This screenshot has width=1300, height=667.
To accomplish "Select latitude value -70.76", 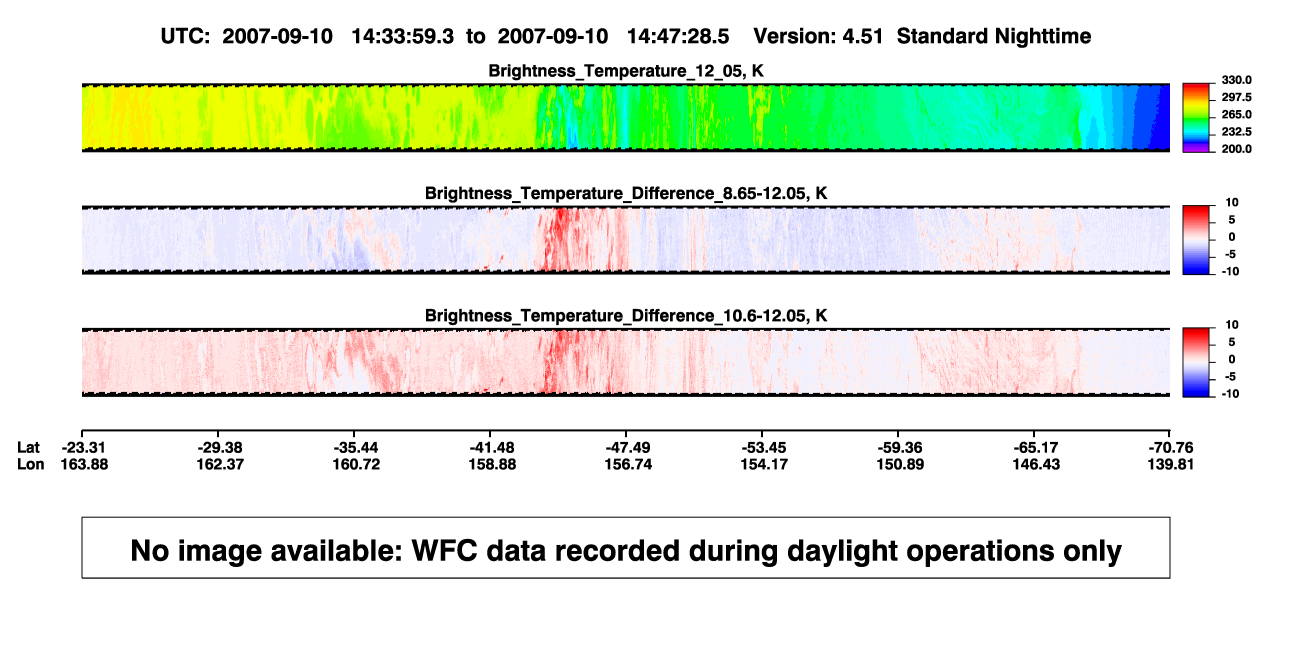I will [x=1171, y=447].
